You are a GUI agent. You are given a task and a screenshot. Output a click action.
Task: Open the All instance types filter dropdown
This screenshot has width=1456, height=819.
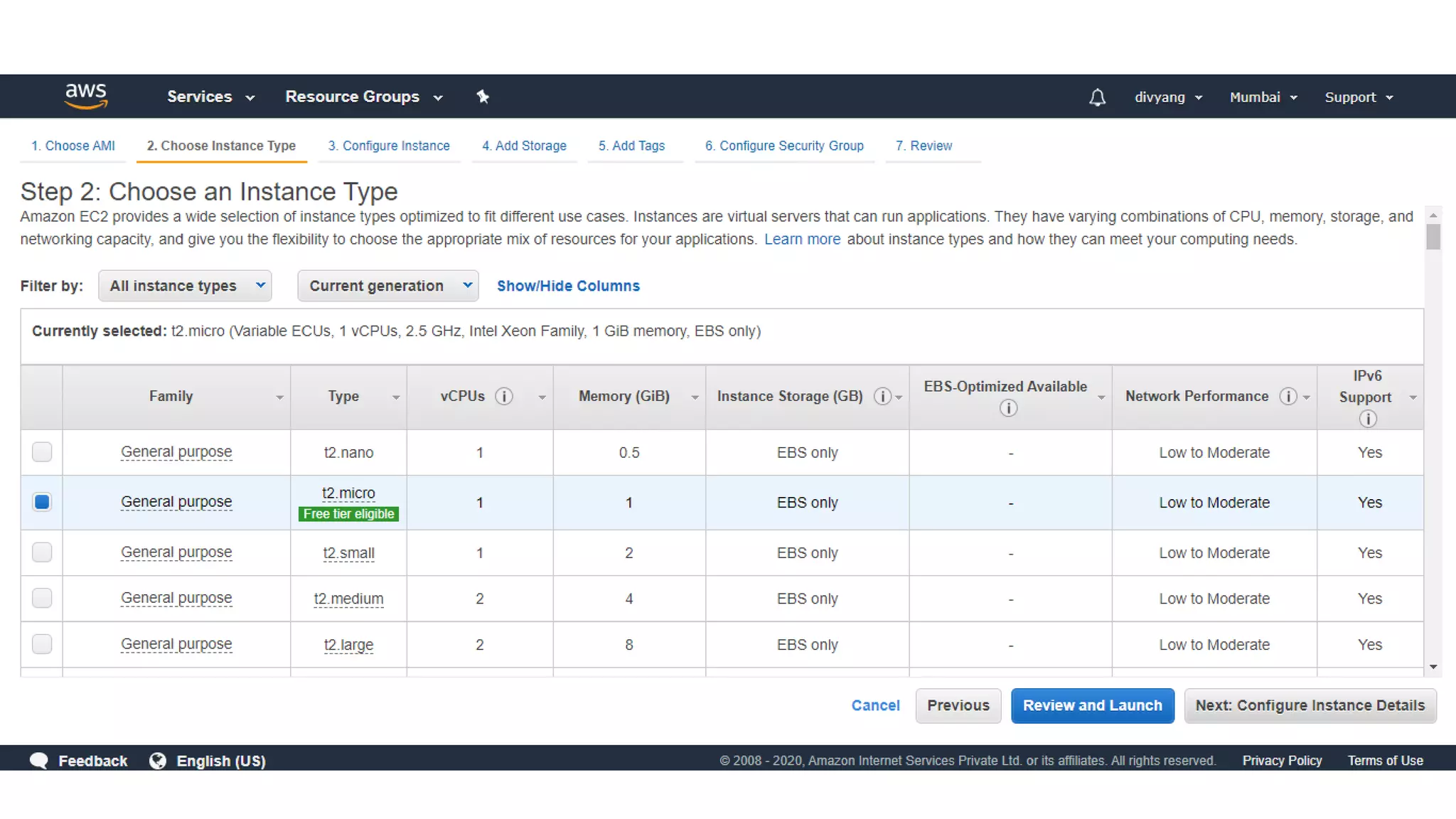185,286
